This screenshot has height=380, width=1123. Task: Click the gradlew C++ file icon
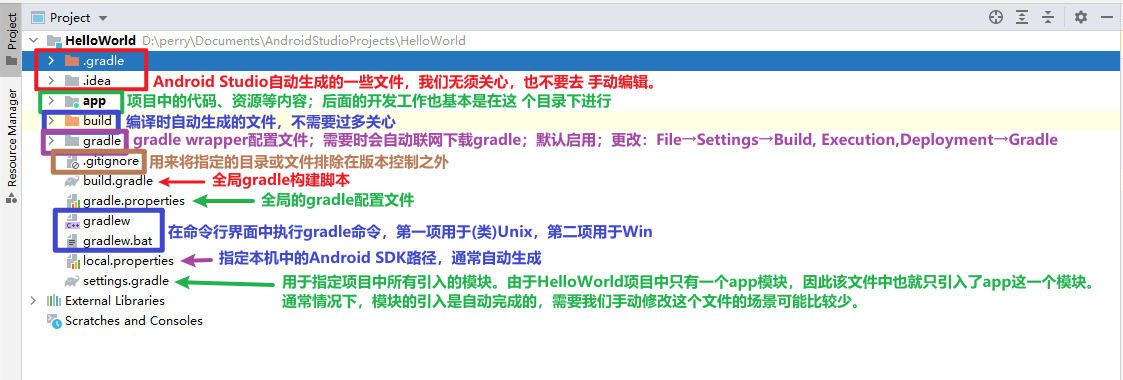[72, 221]
